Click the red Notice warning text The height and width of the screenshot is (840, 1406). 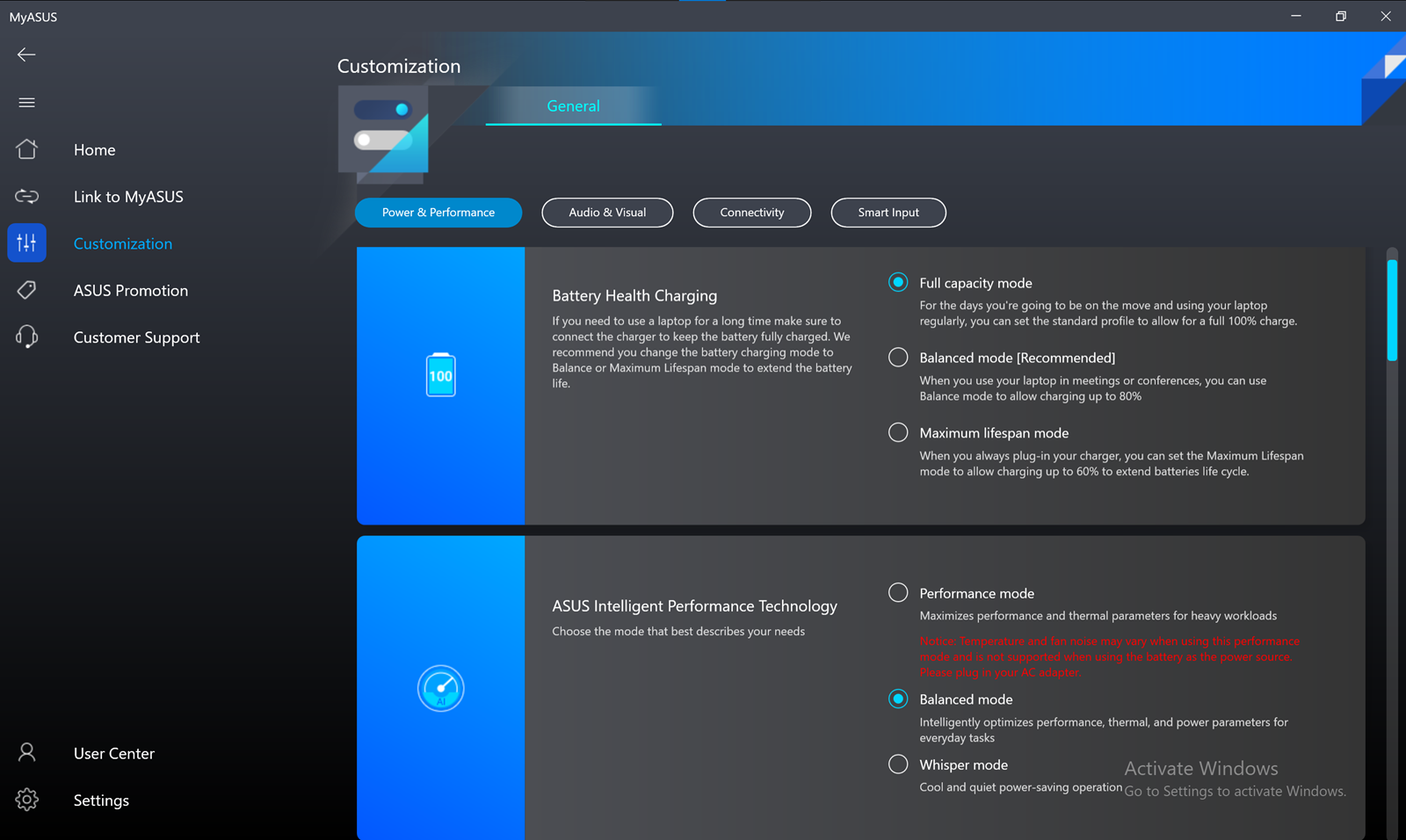tap(1109, 656)
